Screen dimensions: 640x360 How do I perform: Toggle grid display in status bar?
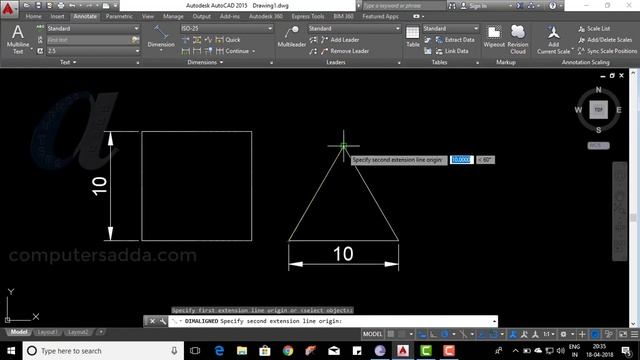pyautogui.click(x=391, y=334)
